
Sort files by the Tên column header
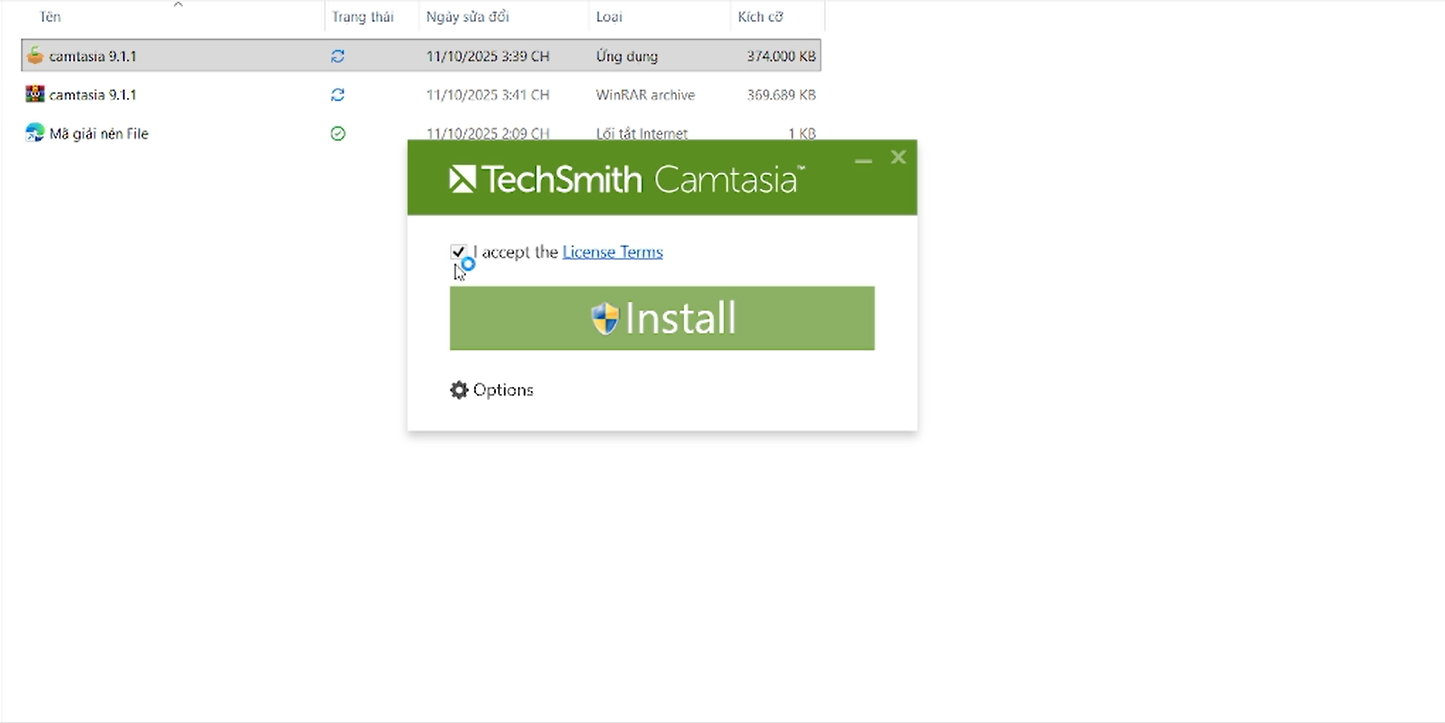pos(50,17)
